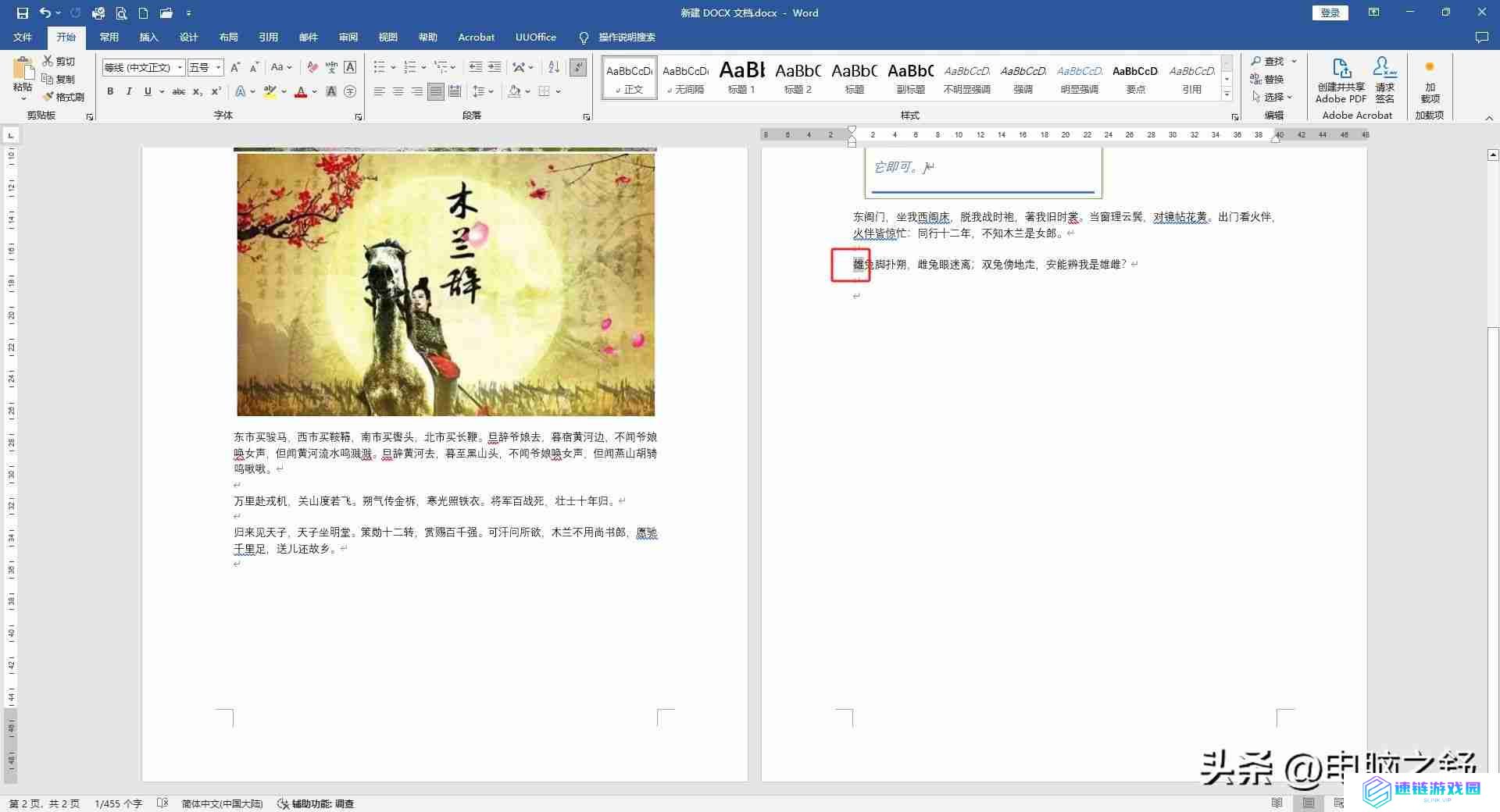Click the Login (登录) button
The width and height of the screenshot is (1500, 812).
[1330, 12]
